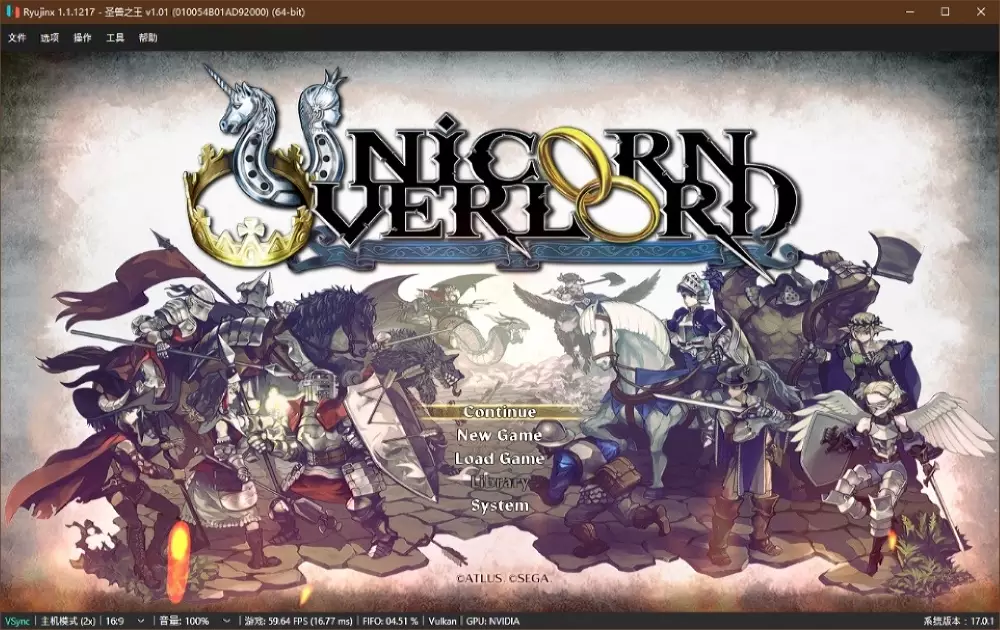The height and width of the screenshot is (630, 1000).
Task: Click the Ryujinx icon in title bar
Action: pos(13,12)
